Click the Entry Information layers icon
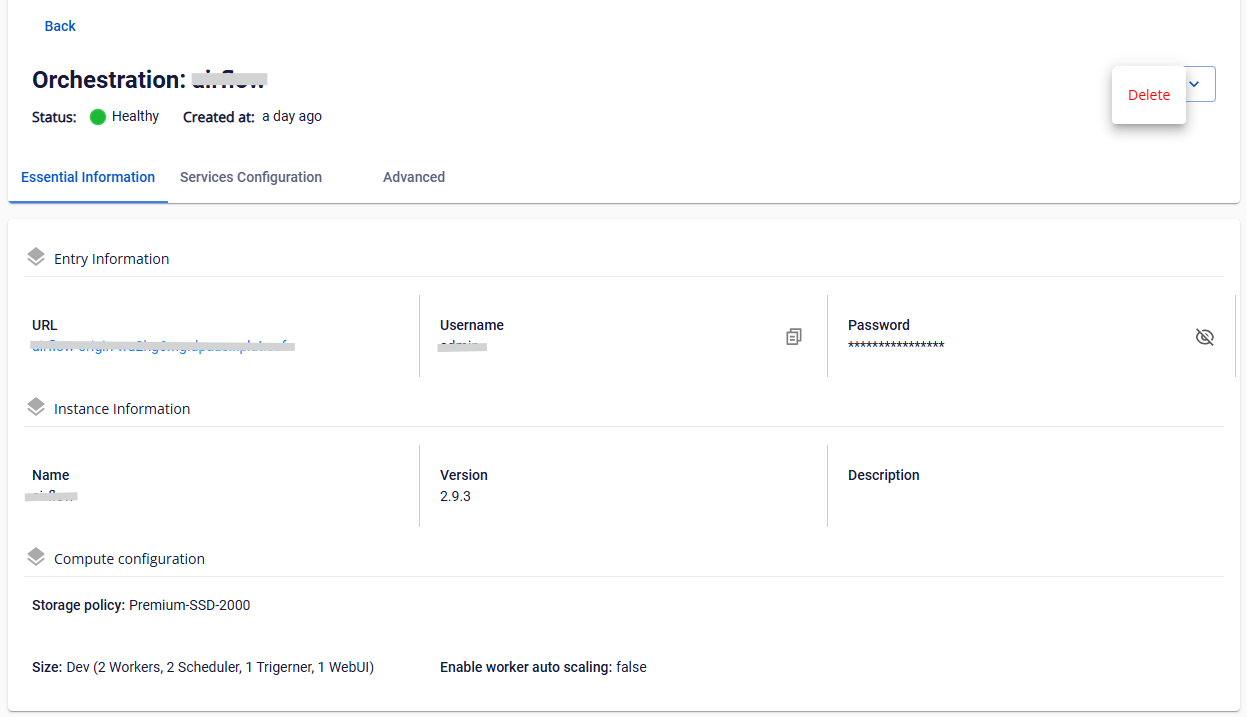This screenshot has height=717, width=1247. point(36,257)
